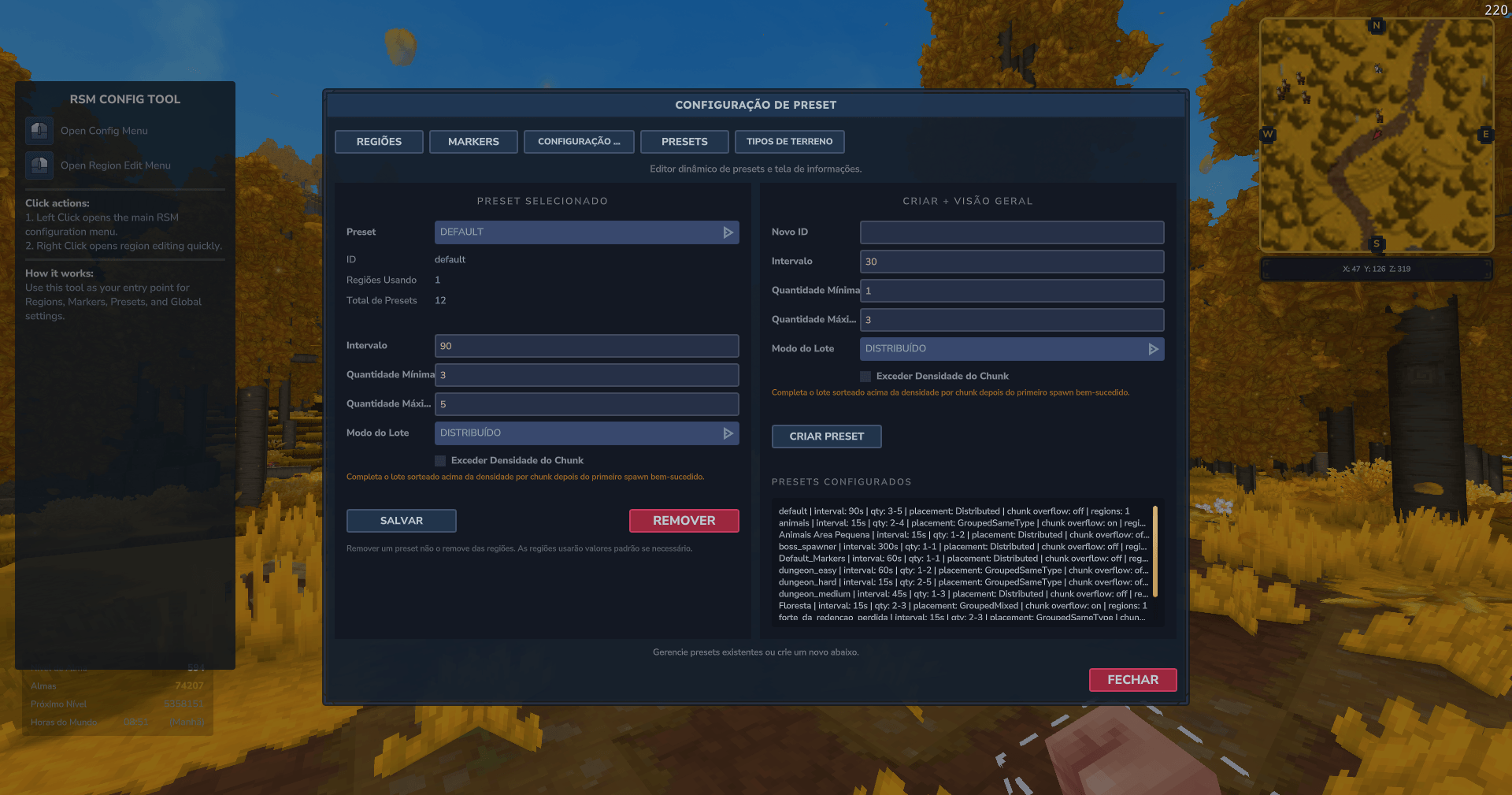Image resolution: width=1512 pixels, height=795 pixels.
Task: Toggle right Exceder Densidade do Chunk checkbox
Action: 865,377
